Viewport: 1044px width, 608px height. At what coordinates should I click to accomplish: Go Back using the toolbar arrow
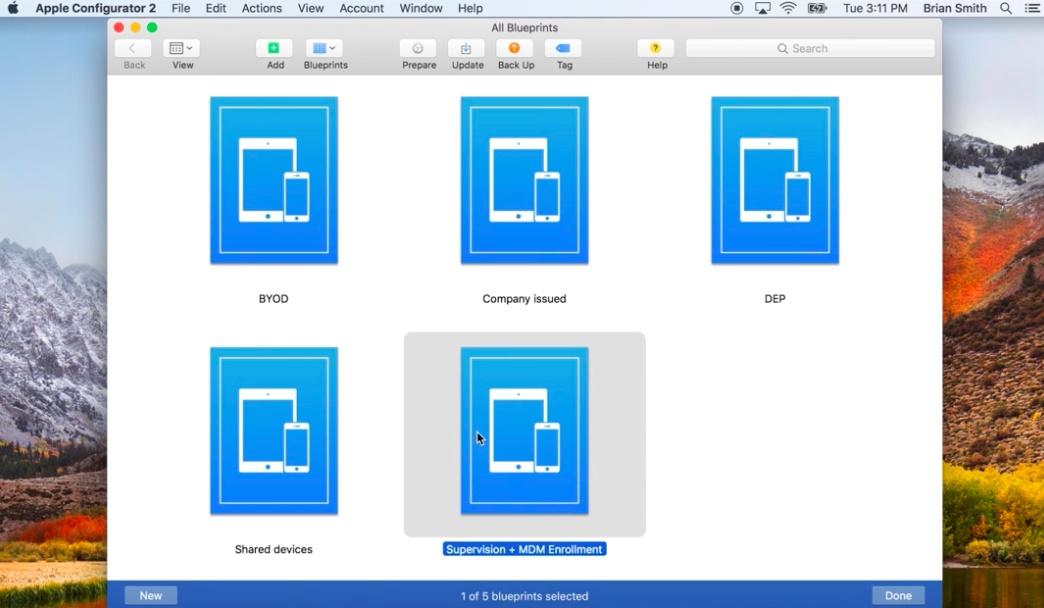pyautogui.click(x=132, y=48)
